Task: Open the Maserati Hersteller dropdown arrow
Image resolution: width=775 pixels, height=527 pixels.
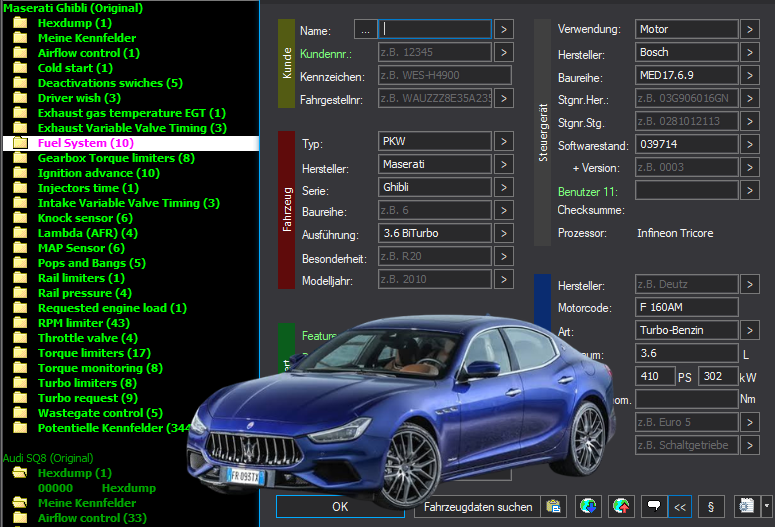Action: click(x=503, y=164)
